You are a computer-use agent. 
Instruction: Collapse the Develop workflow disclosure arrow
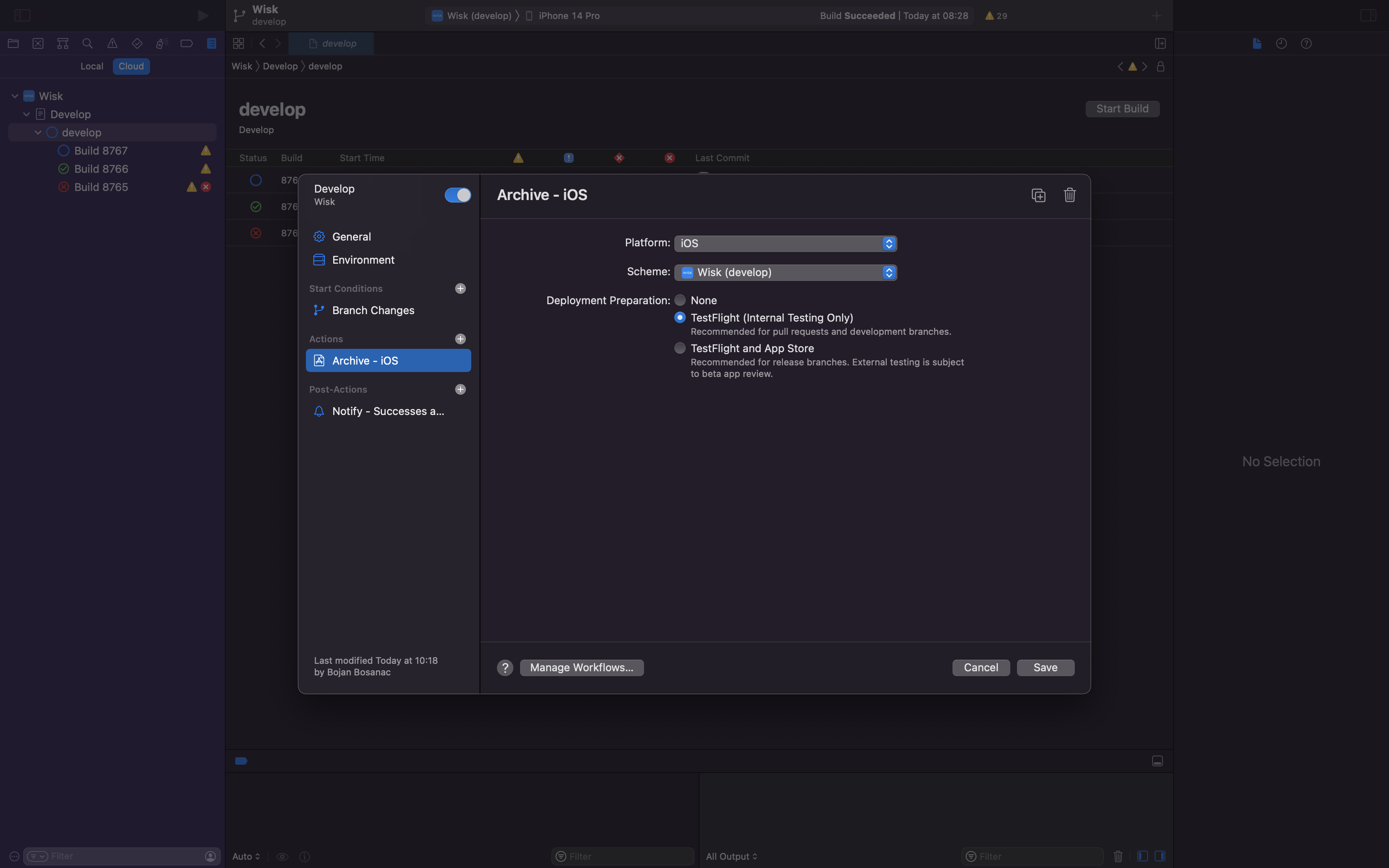(26, 114)
